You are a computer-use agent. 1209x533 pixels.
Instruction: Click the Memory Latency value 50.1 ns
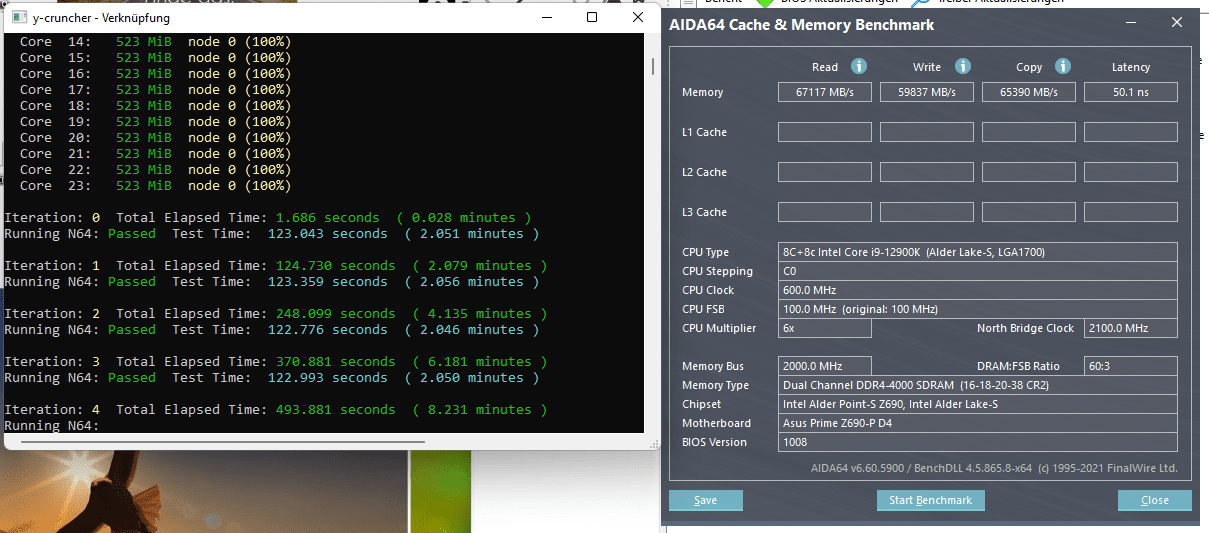click(x=1131, y=92)
